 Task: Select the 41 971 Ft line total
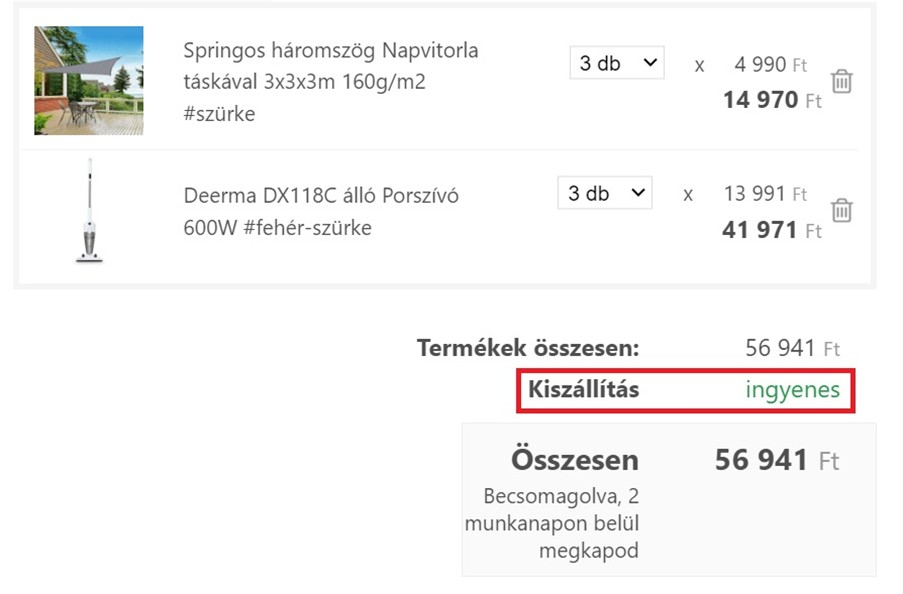point(772,230)
